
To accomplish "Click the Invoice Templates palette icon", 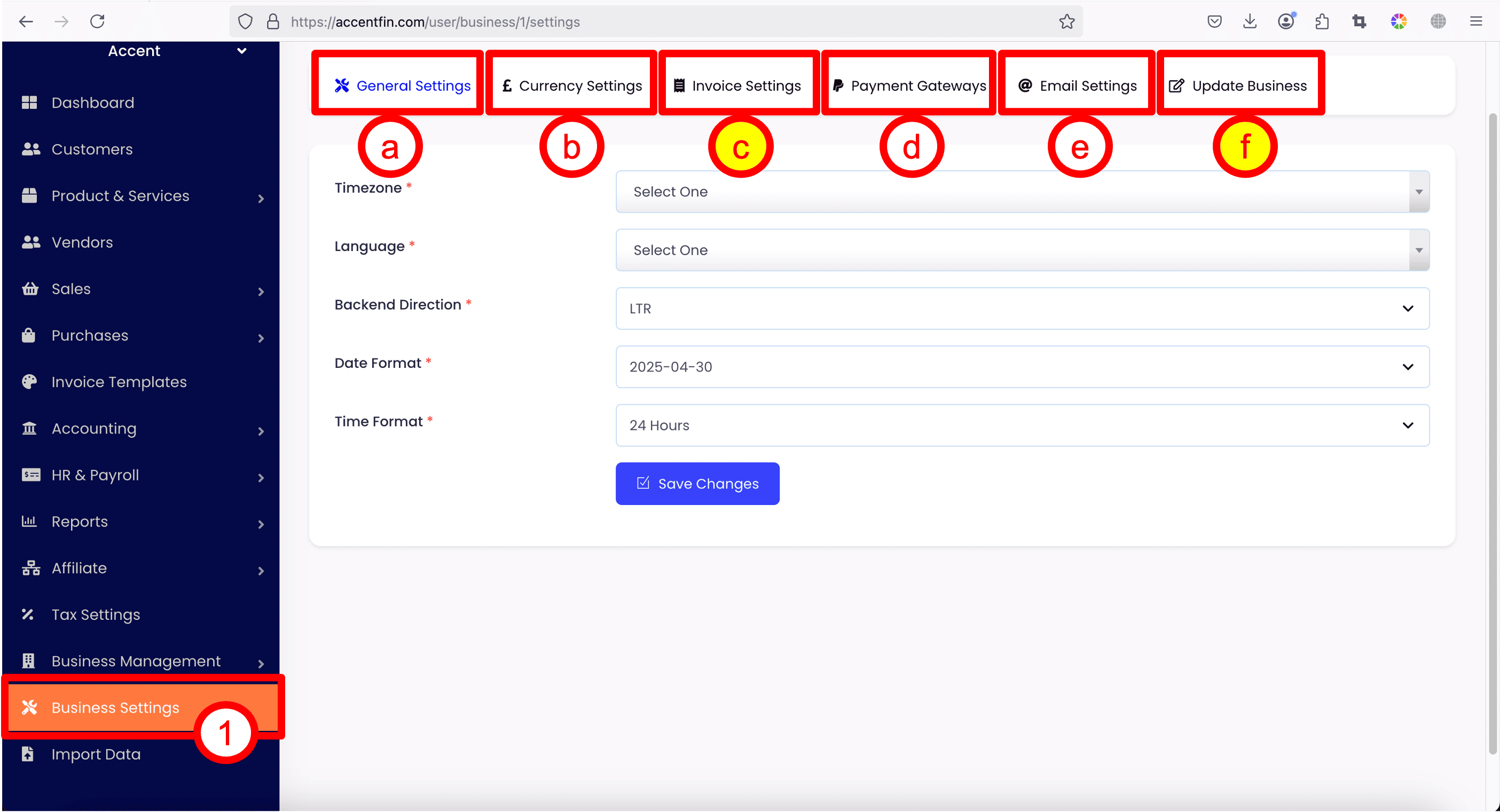I will pyautogui.click(x=29, y=382).
